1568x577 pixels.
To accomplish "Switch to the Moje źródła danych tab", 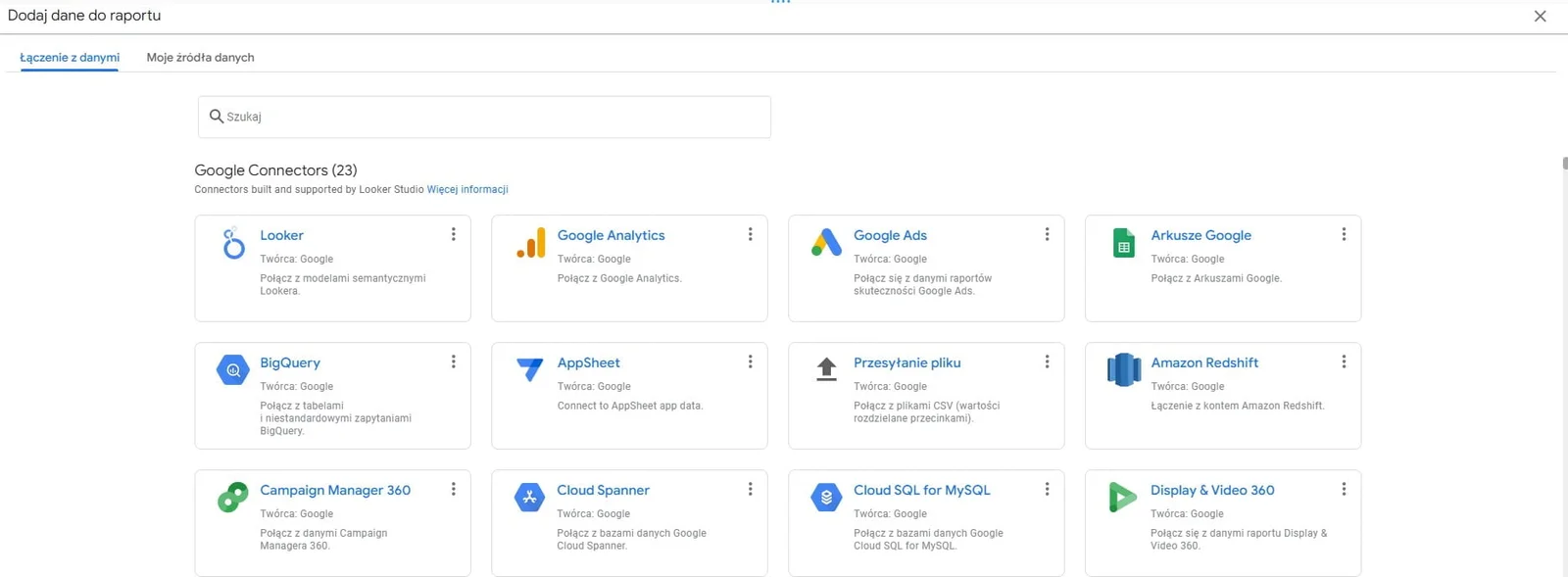I will [200, 57].
